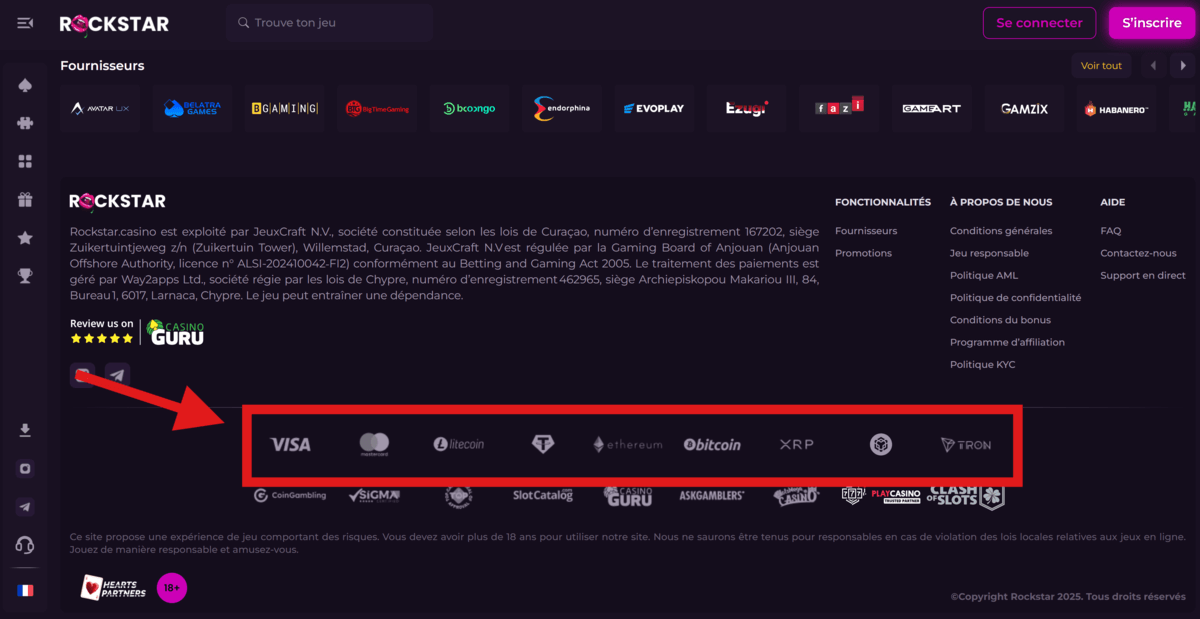Select the Gamzix provider logo
1200x619 pixels.
(x=1024, y=108)
